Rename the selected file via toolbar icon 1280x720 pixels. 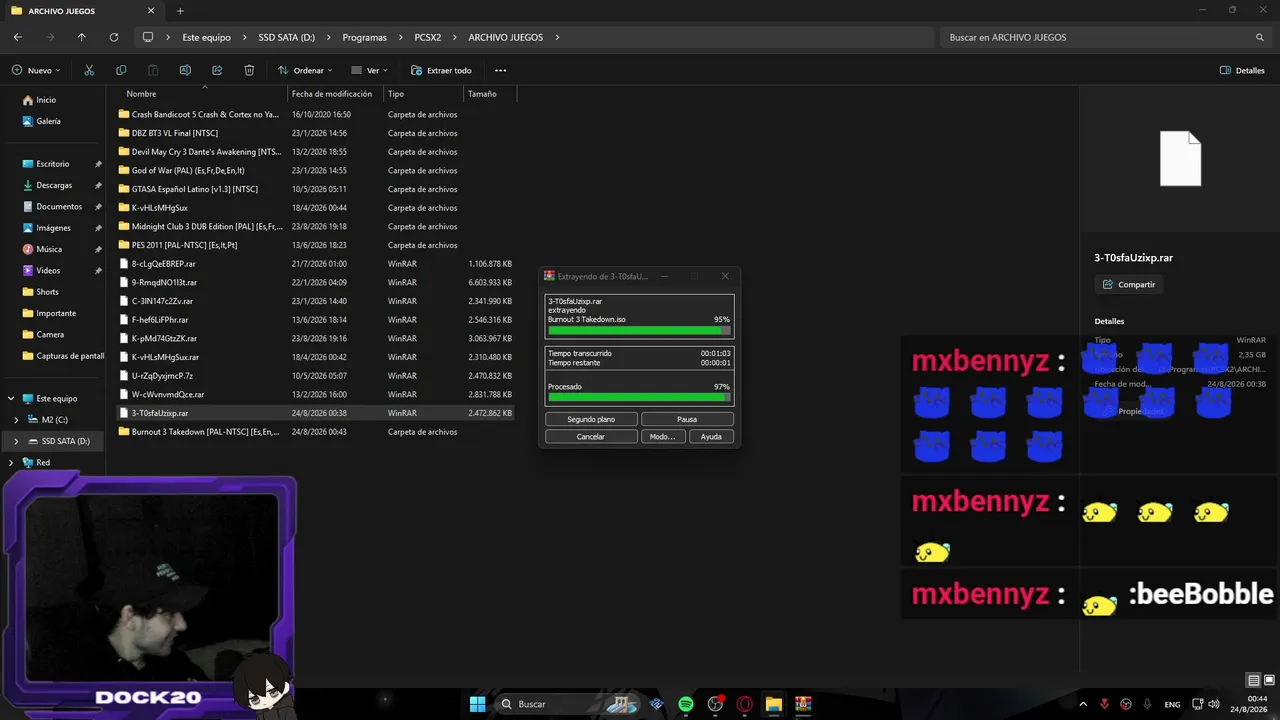(x=185, y=70)
